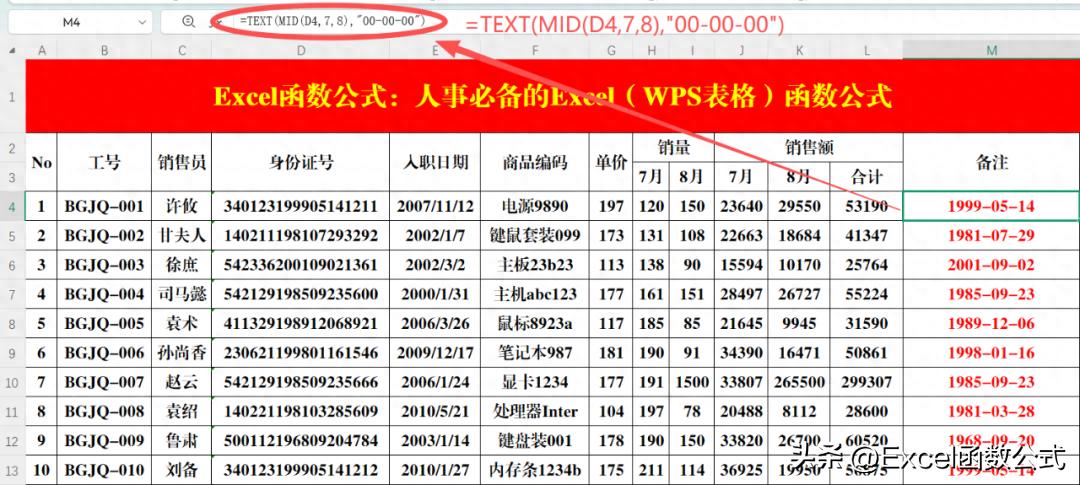Select August volume cell '1500'
The image size is (1080, 485).
point(692,382)
